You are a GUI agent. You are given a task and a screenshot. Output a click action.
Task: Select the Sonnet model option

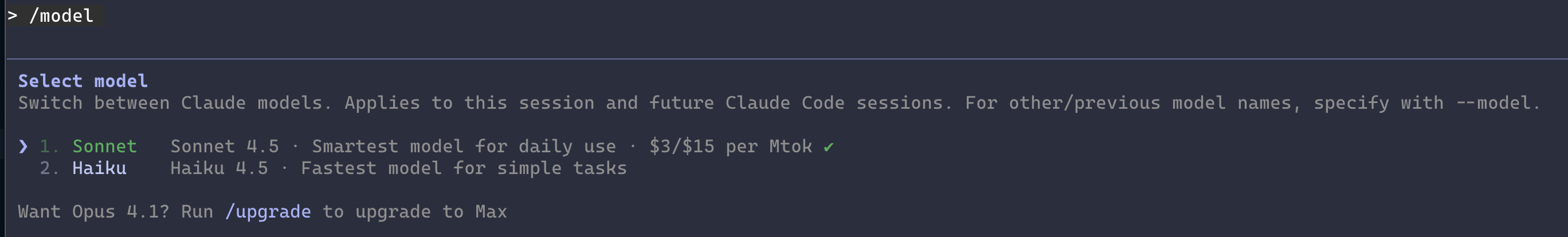tap(104, 147)
